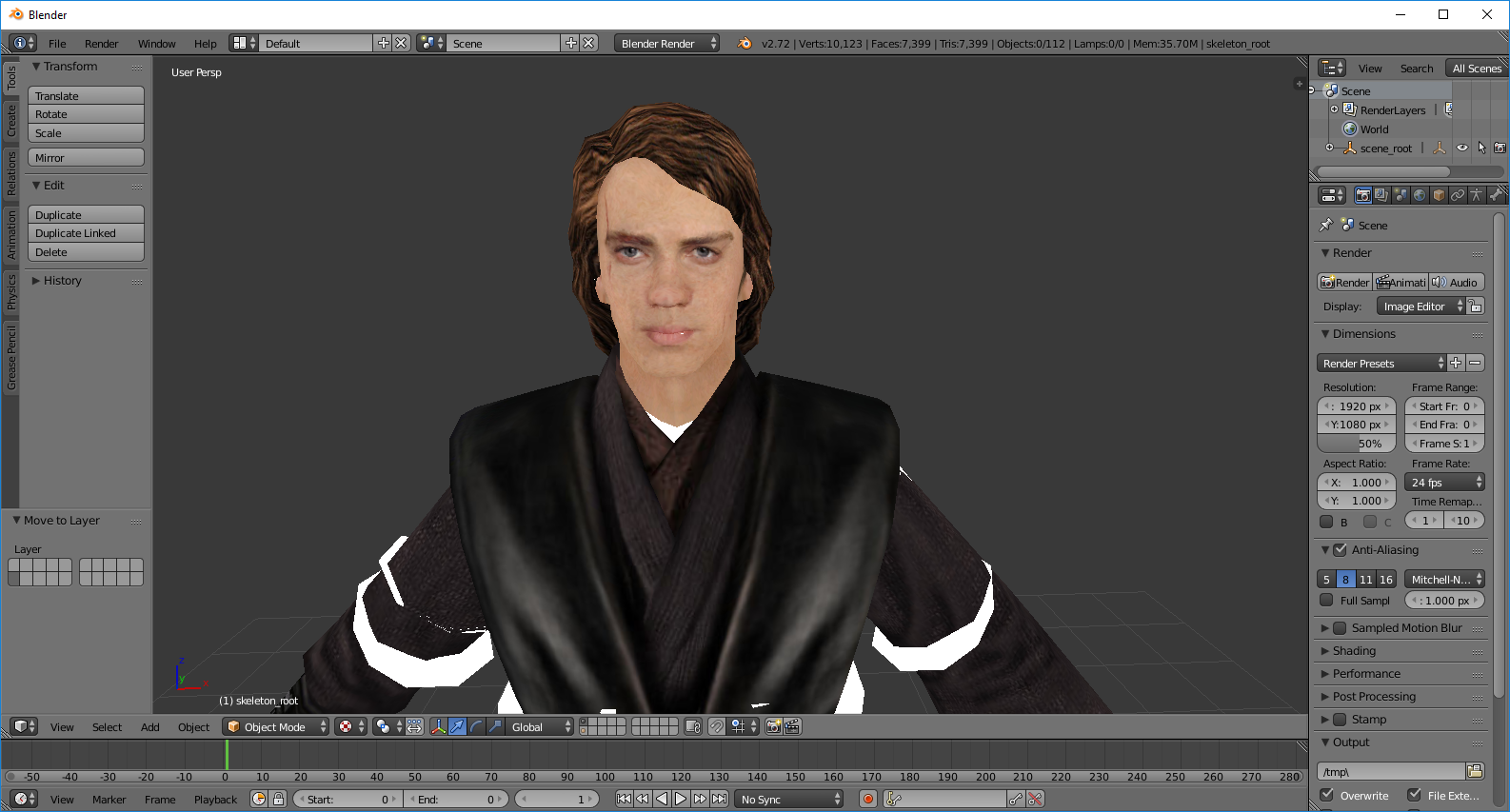Select the translate manipulator arrow icon
1510x812 pixels.
pyautogui.click(x=457, y=726)
